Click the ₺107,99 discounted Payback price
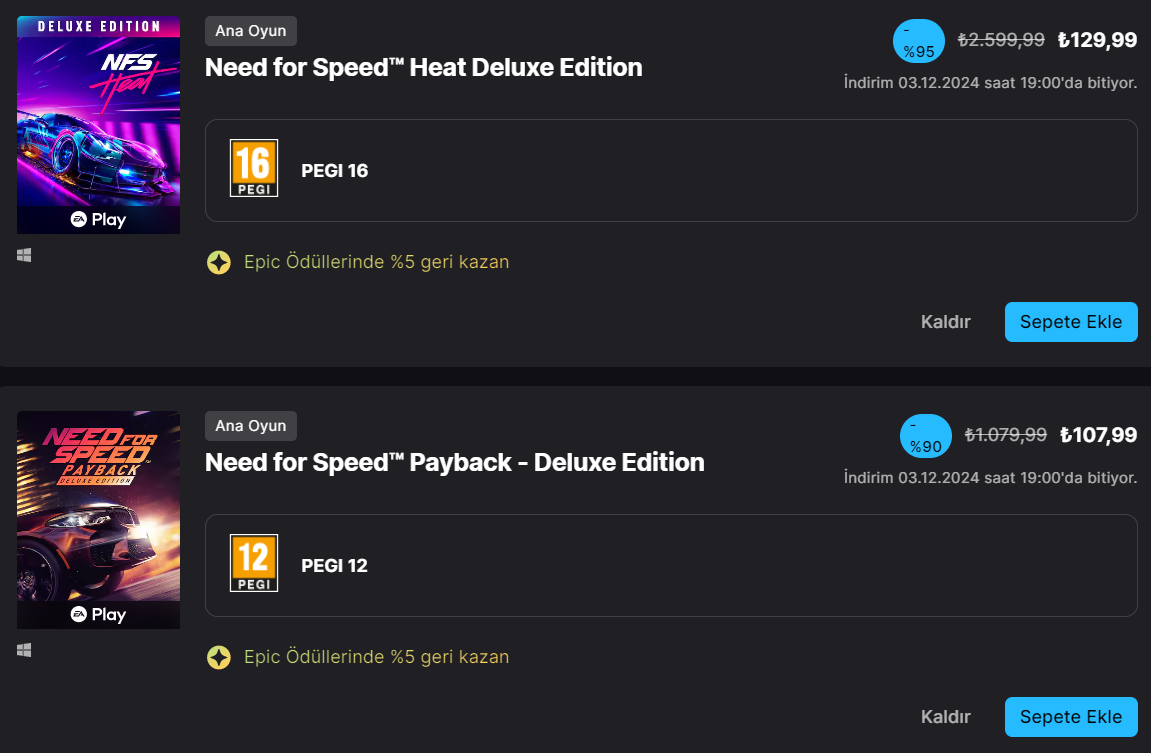 point(1098,435)
